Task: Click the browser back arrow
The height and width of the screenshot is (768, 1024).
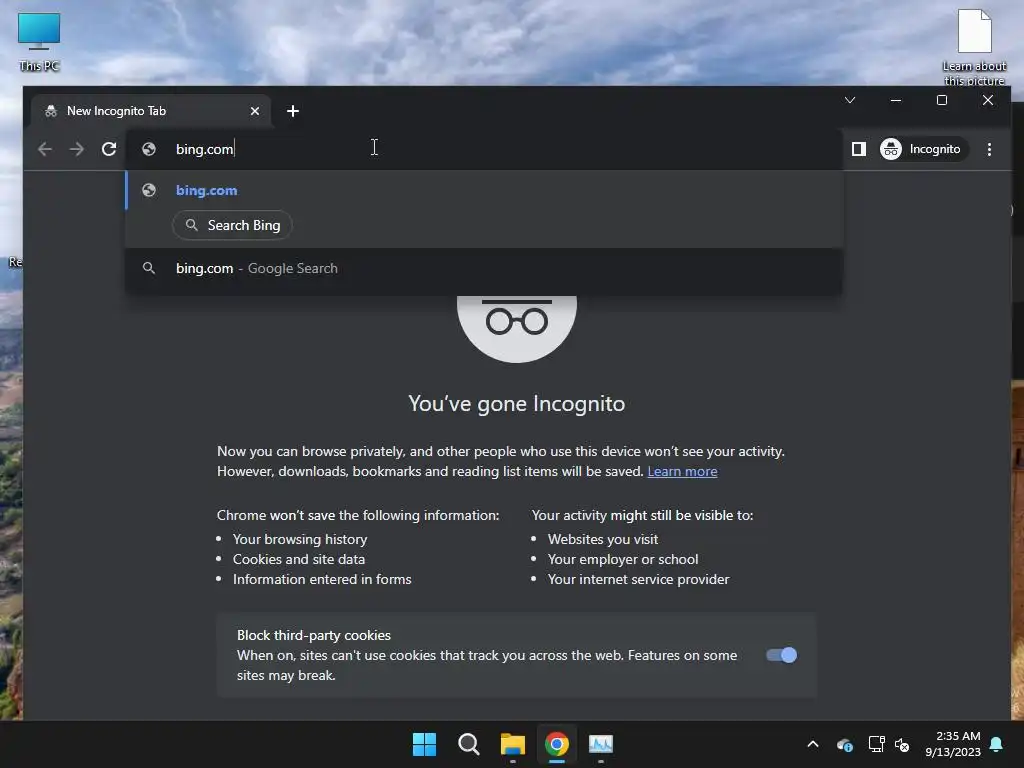Action: tap(44, 150)
